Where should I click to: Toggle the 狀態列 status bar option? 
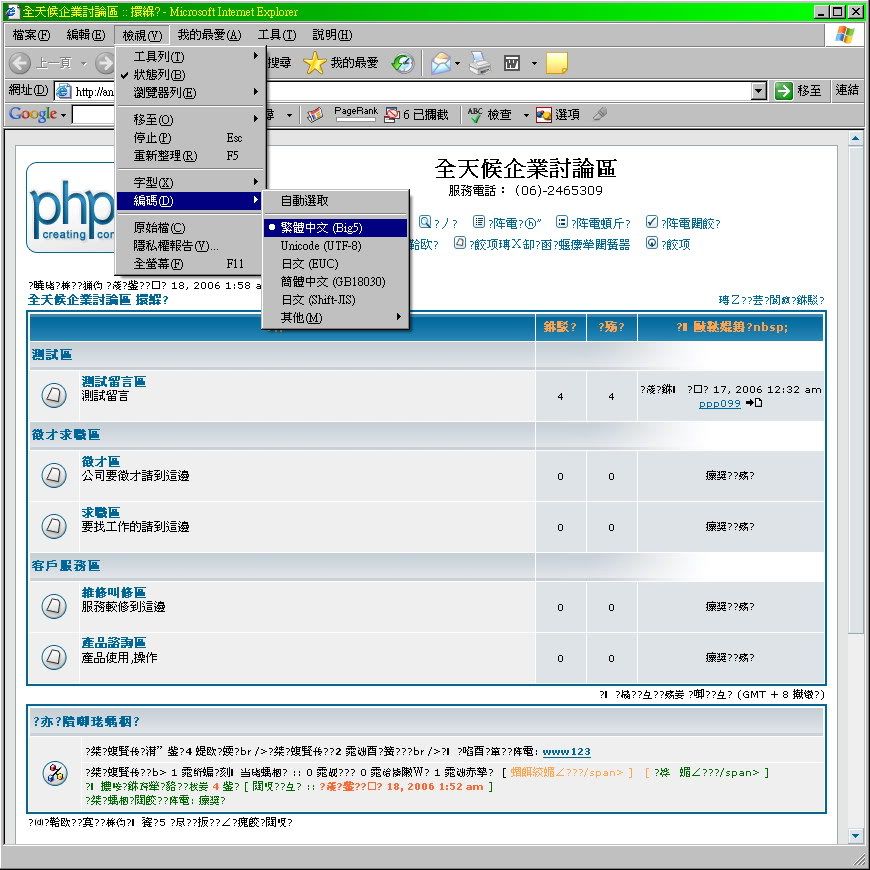159,75
